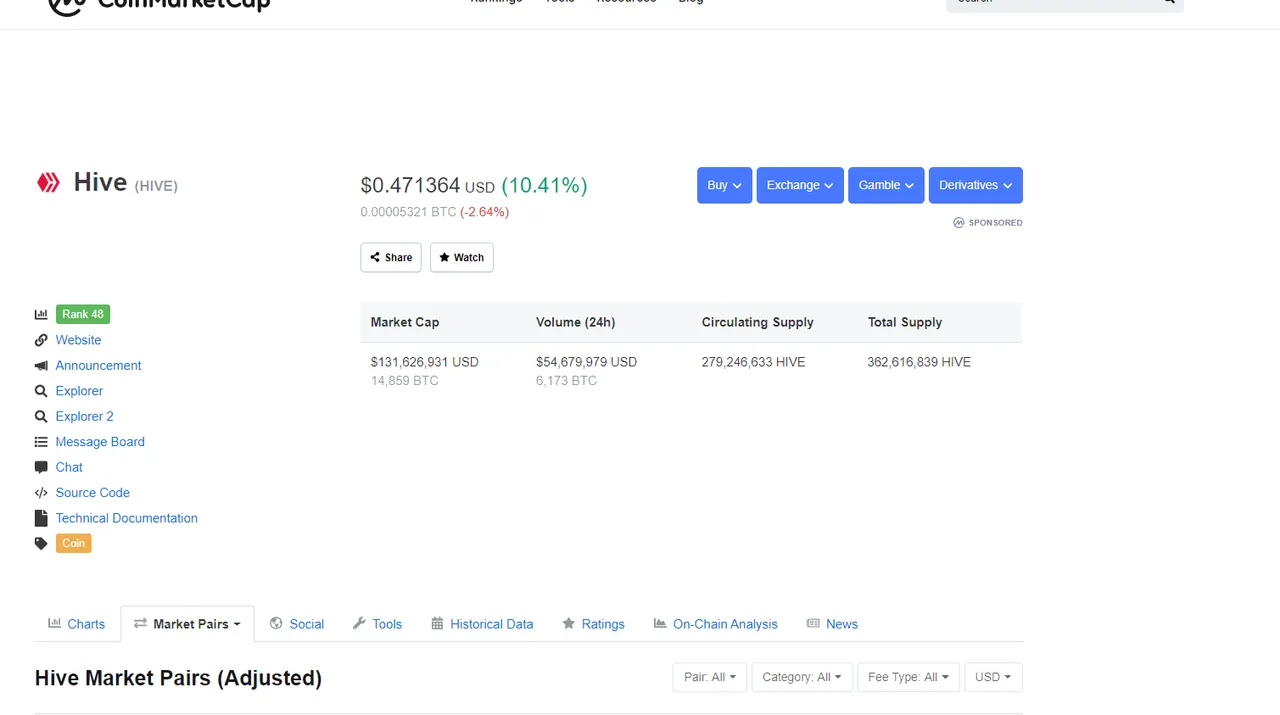Click the tag icon beside Coin
1280x715 pixels.
click(41, 544)
